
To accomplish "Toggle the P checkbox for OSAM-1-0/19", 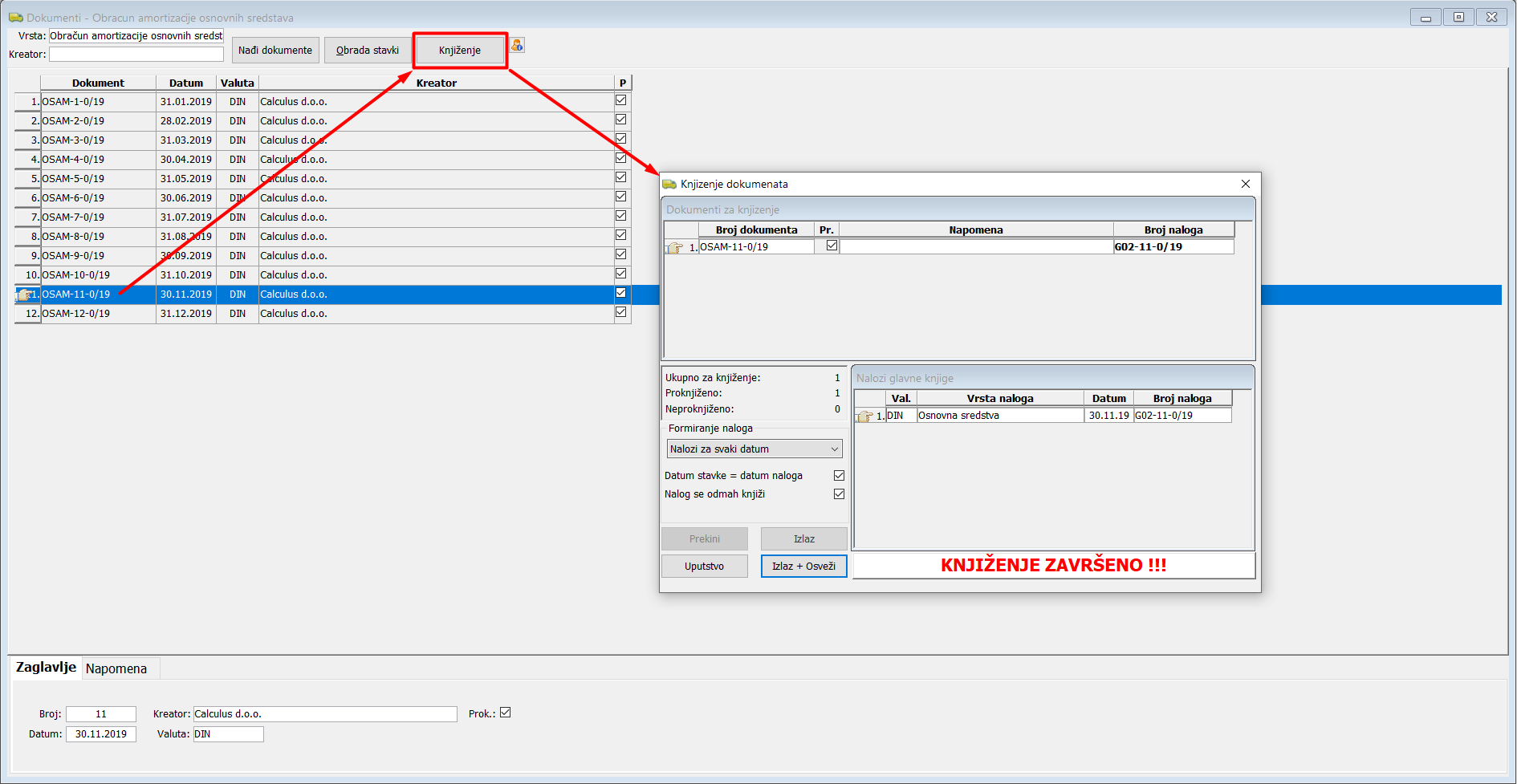I will coord(620,101).
